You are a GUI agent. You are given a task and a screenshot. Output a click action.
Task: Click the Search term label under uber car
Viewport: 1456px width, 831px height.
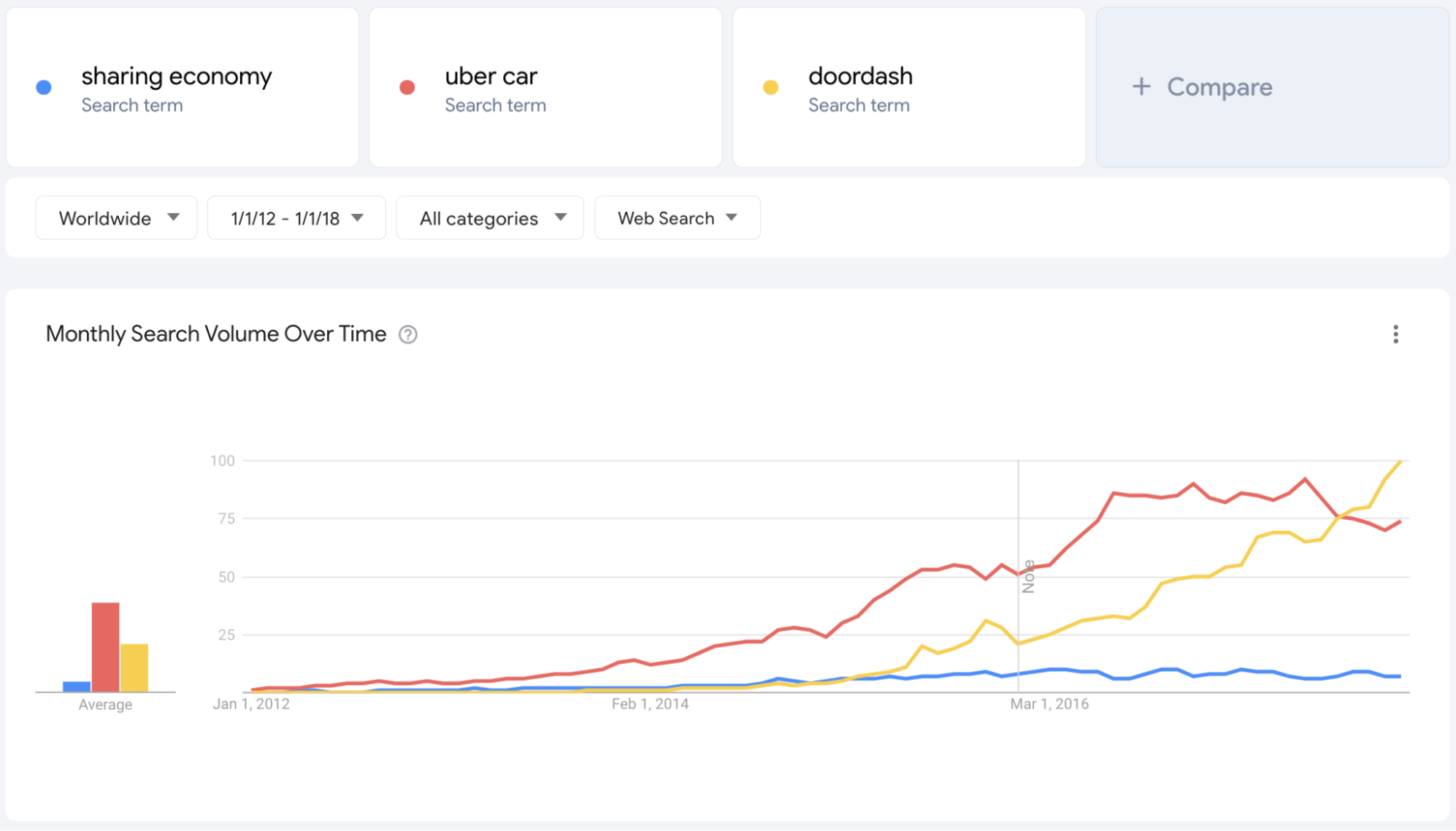pyautogui.click(x=496, y=105)
